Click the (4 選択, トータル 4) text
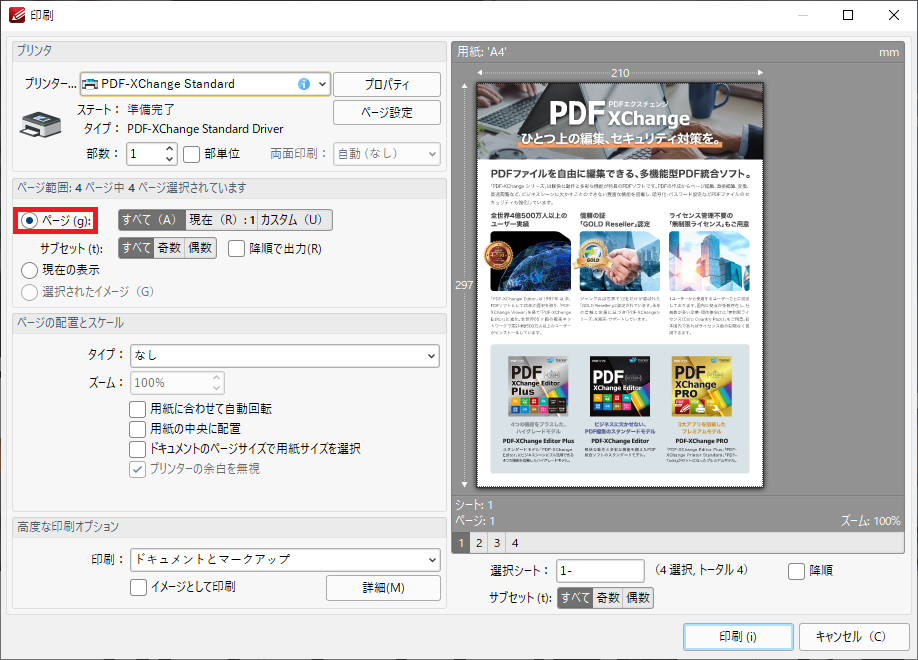Screen dimensions: 918x660 701,570
